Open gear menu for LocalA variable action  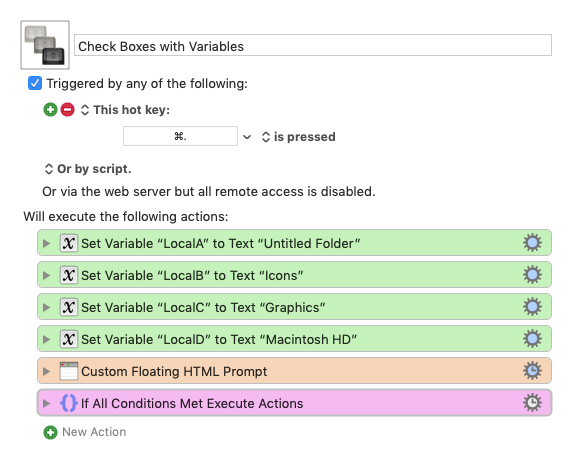(x=532, y=243)
